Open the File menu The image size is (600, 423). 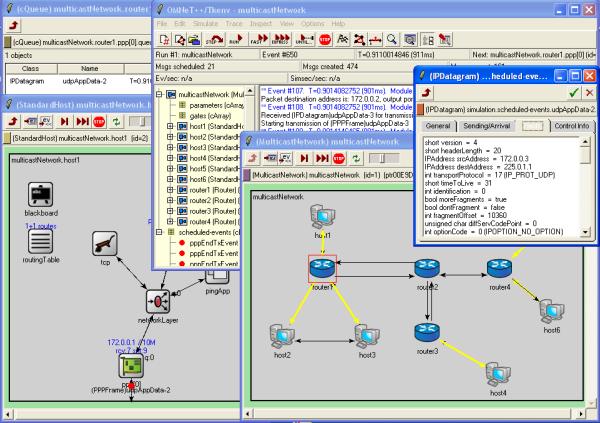click(162, 24)
